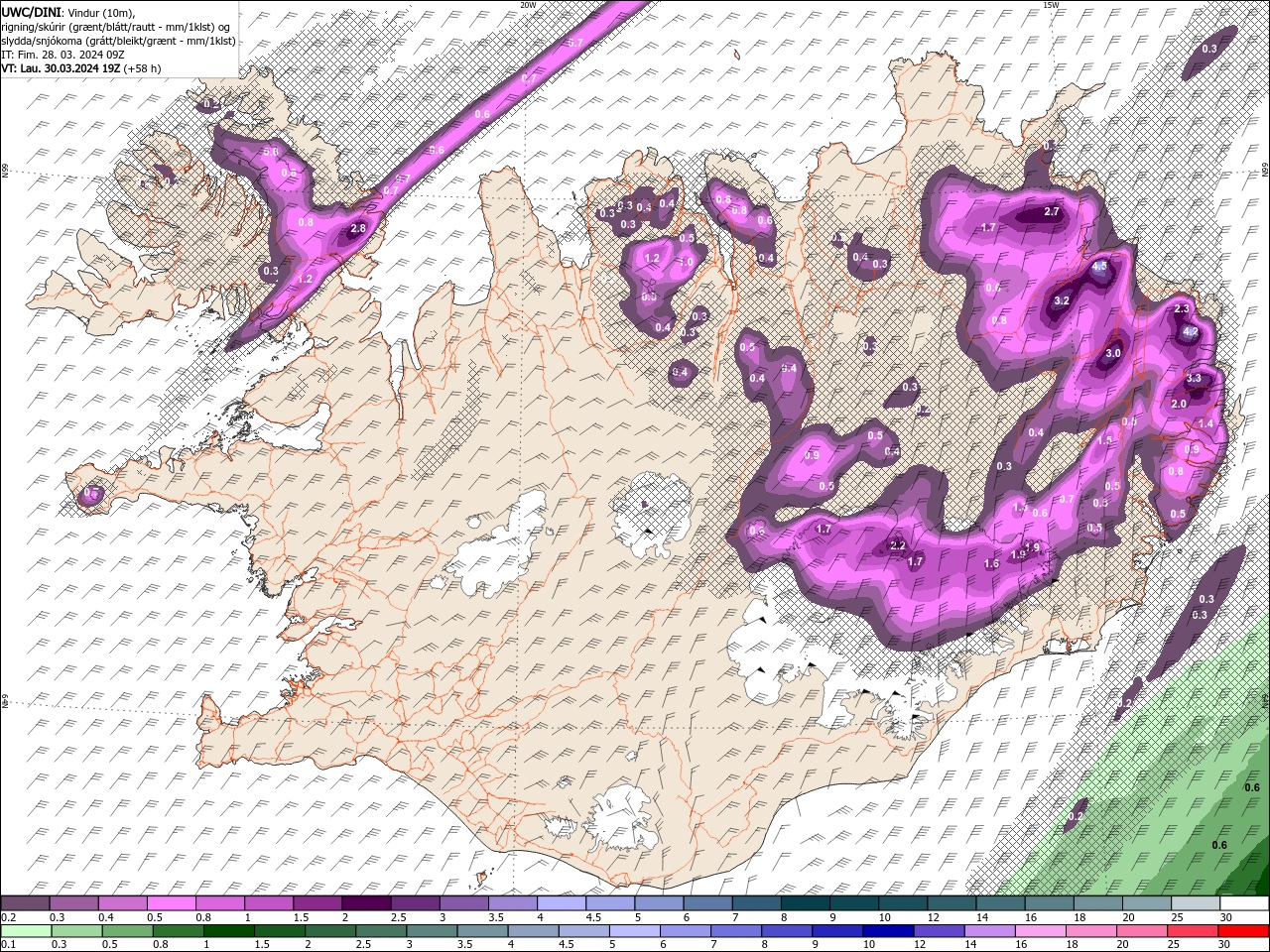
Task: Click the top legend swatch between 0.5 and 0.8
Action: click(171, 903)
